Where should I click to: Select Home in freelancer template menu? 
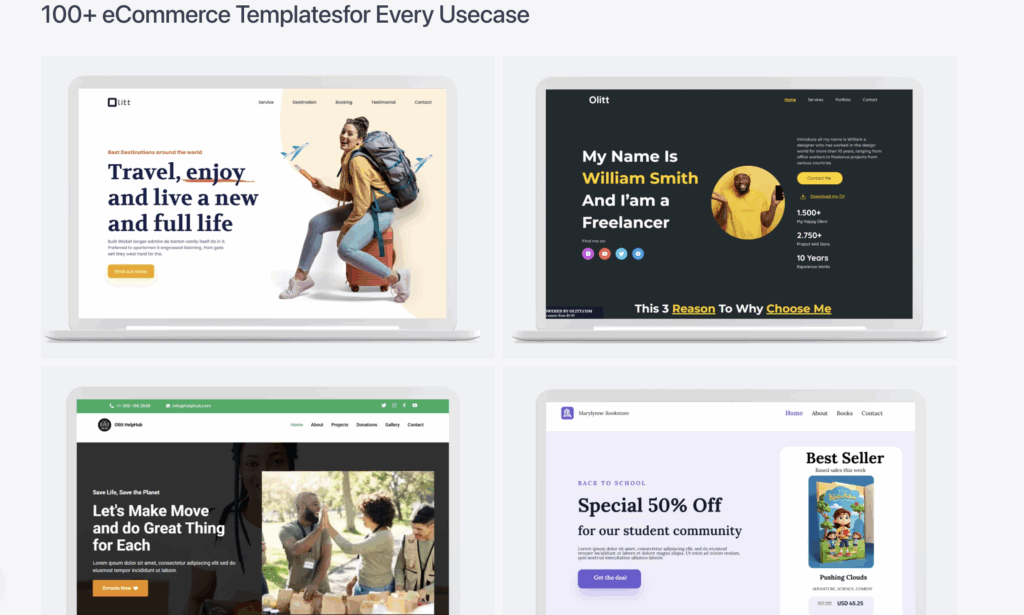coord(790,100)
